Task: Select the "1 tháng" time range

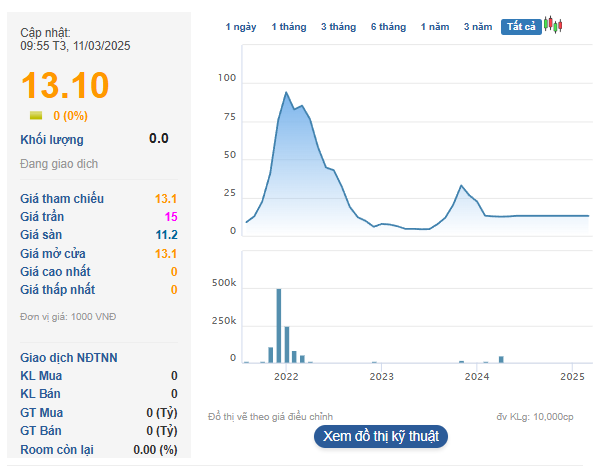Action: pos(289,27)
